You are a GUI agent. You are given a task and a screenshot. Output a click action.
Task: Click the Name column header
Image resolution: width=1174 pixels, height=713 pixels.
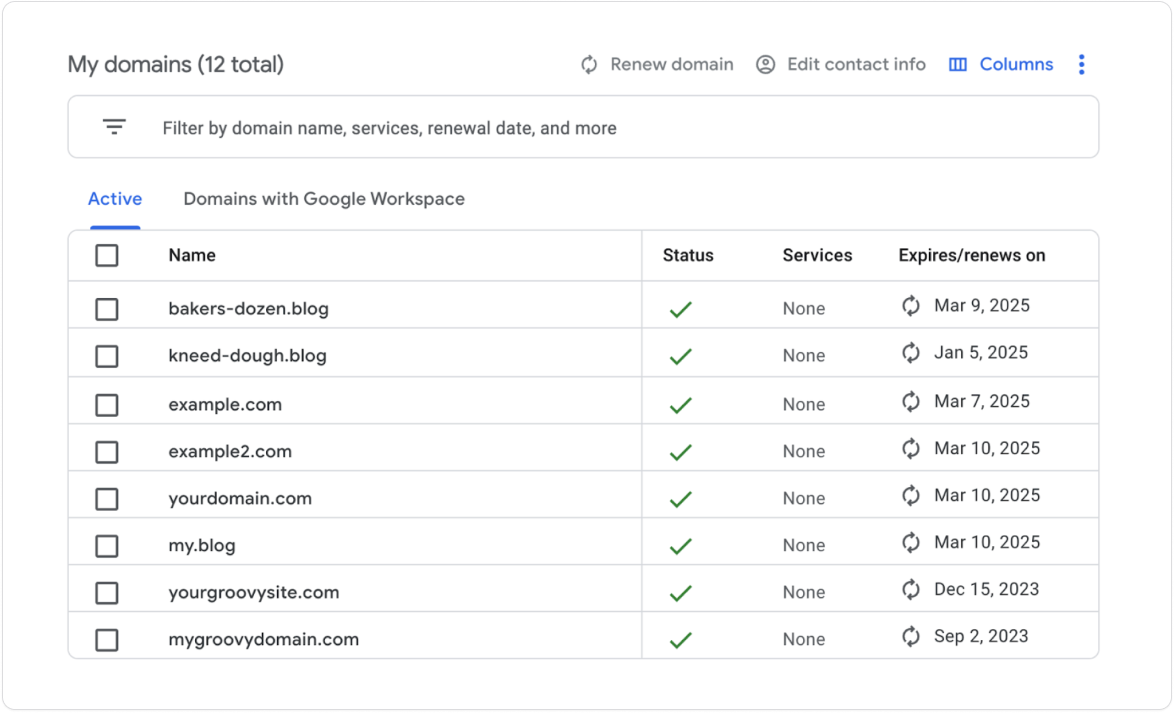[192, 255]
